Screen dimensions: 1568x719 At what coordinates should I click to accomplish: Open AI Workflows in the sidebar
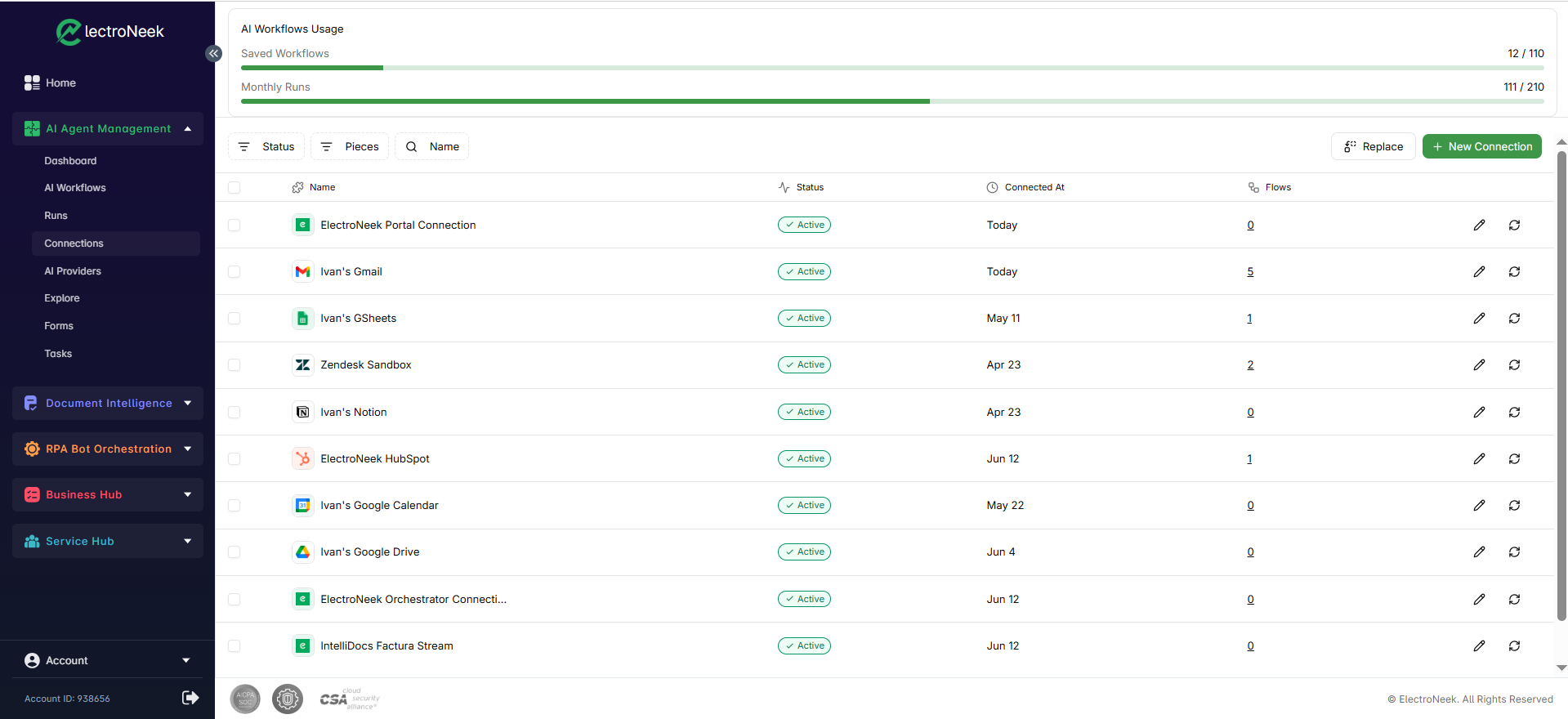tap(75, 188)
